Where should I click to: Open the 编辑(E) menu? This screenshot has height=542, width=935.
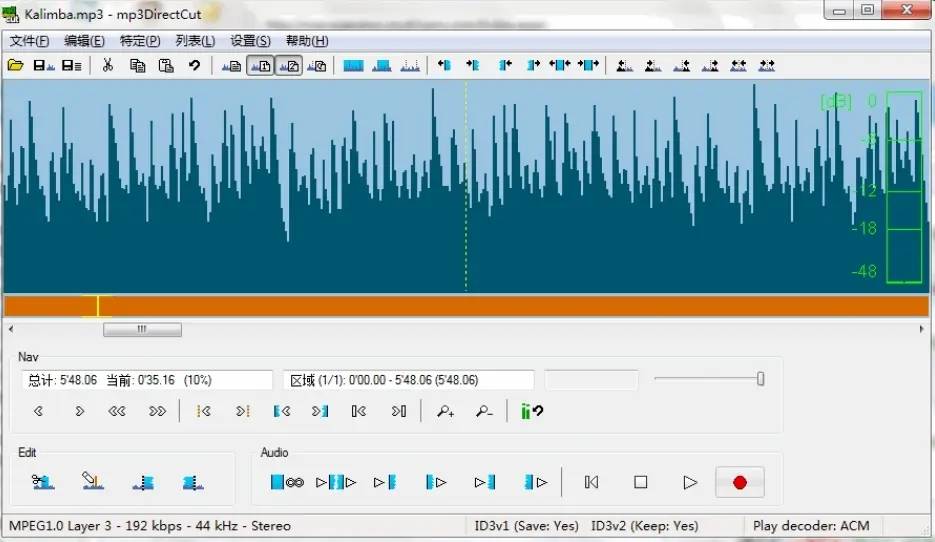tap(84, 41)
